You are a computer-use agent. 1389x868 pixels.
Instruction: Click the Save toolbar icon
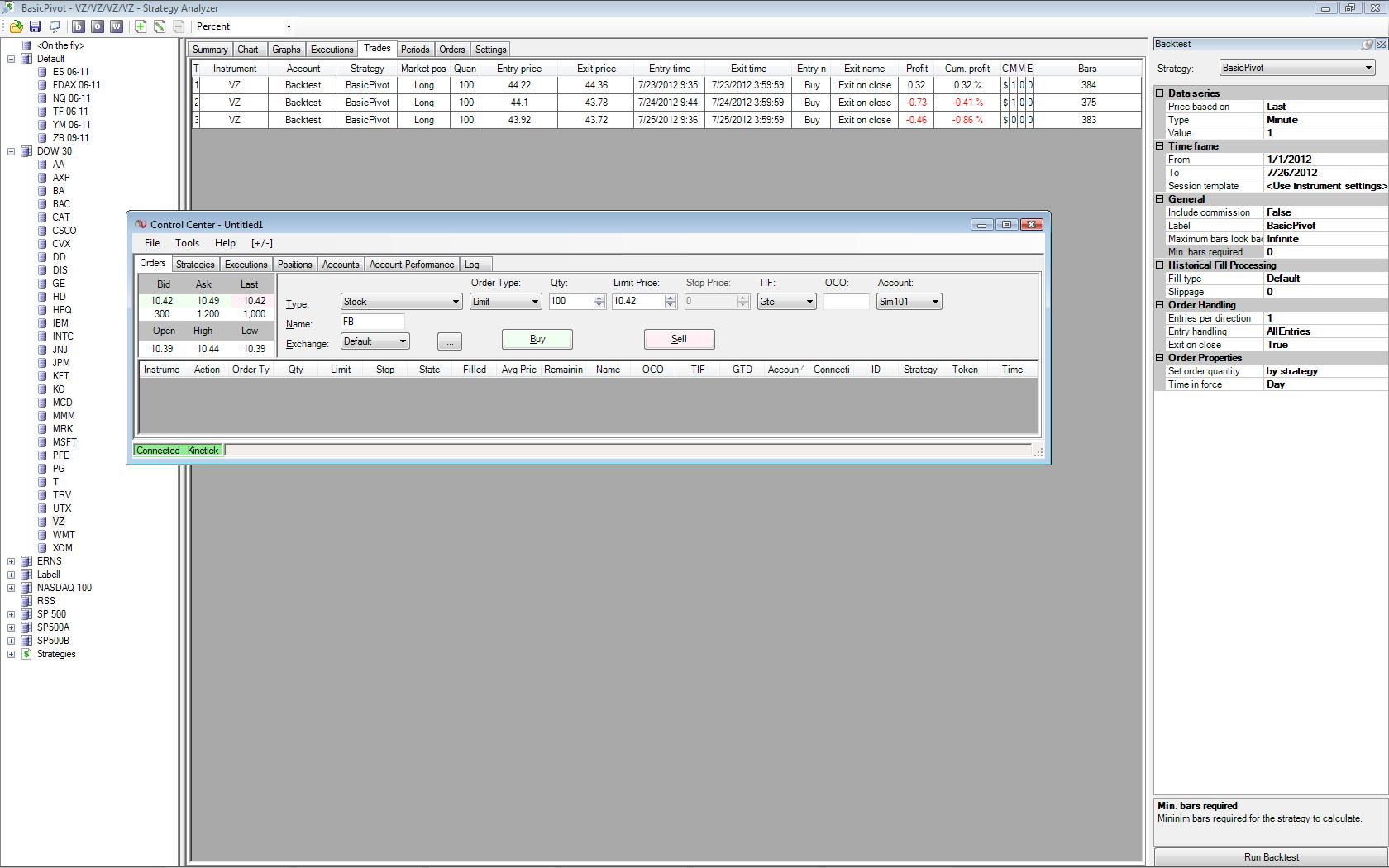pos(35,26)
